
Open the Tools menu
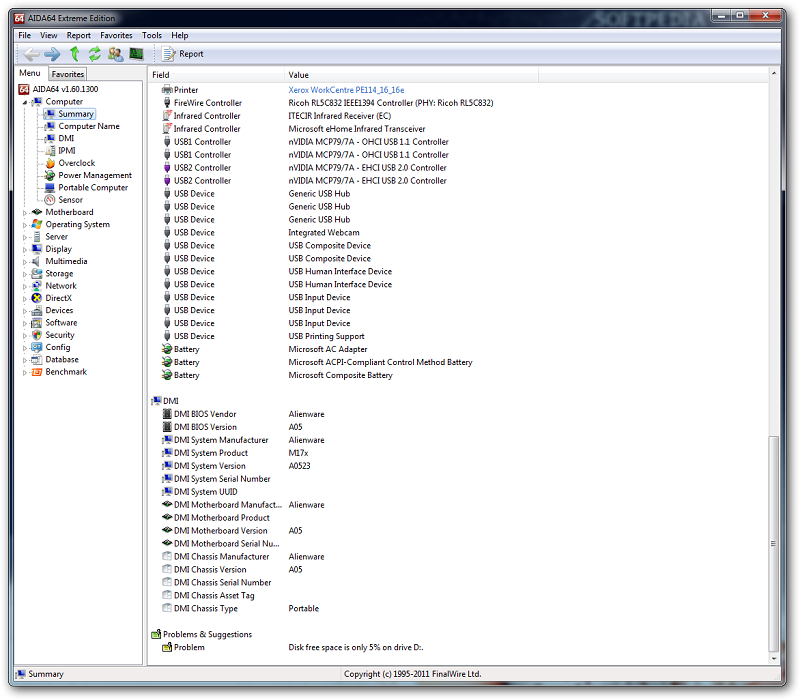[x=151, y=35]
